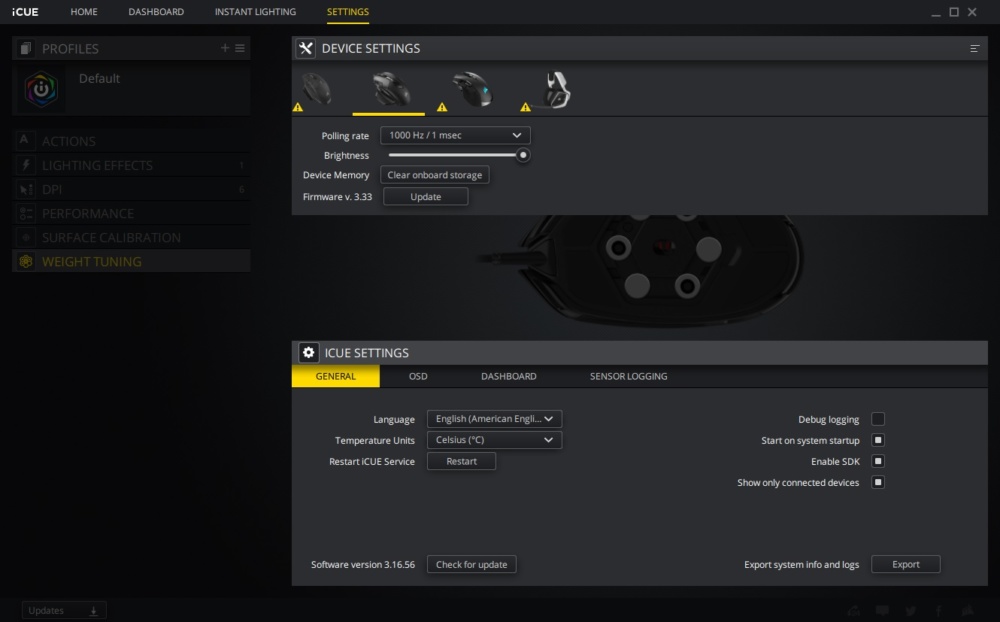The image size is (1000, 622).
Task: Open the Sensor Logging tab
Action: (628, 376)
